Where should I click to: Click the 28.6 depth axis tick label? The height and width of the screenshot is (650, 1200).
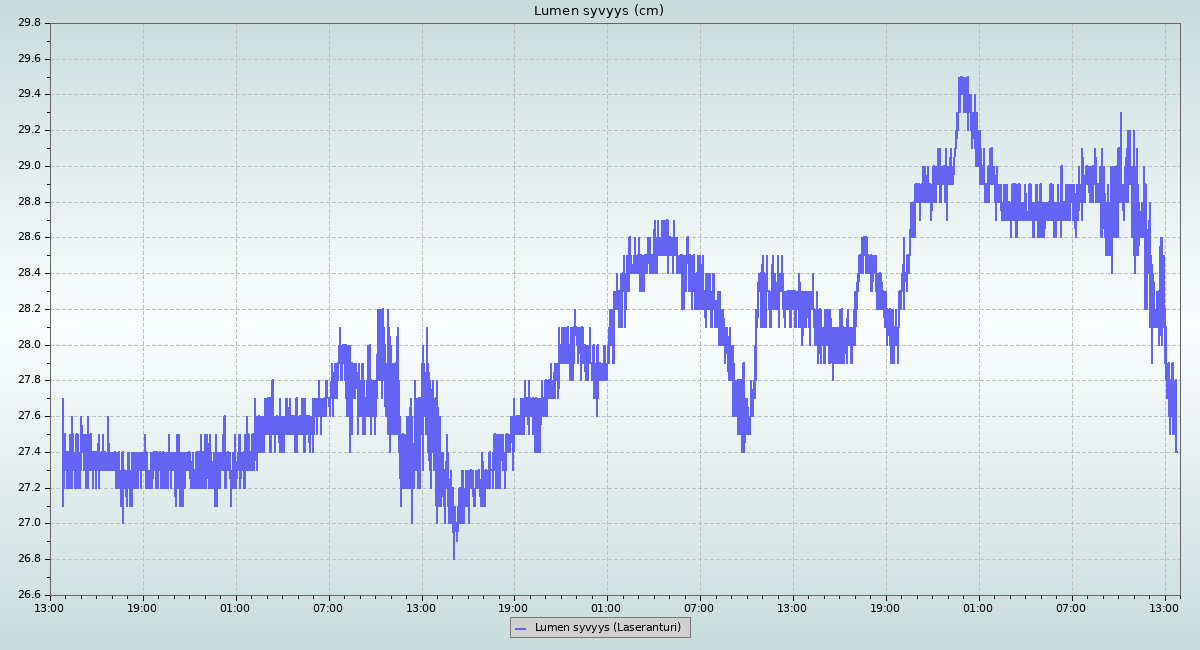29,238
